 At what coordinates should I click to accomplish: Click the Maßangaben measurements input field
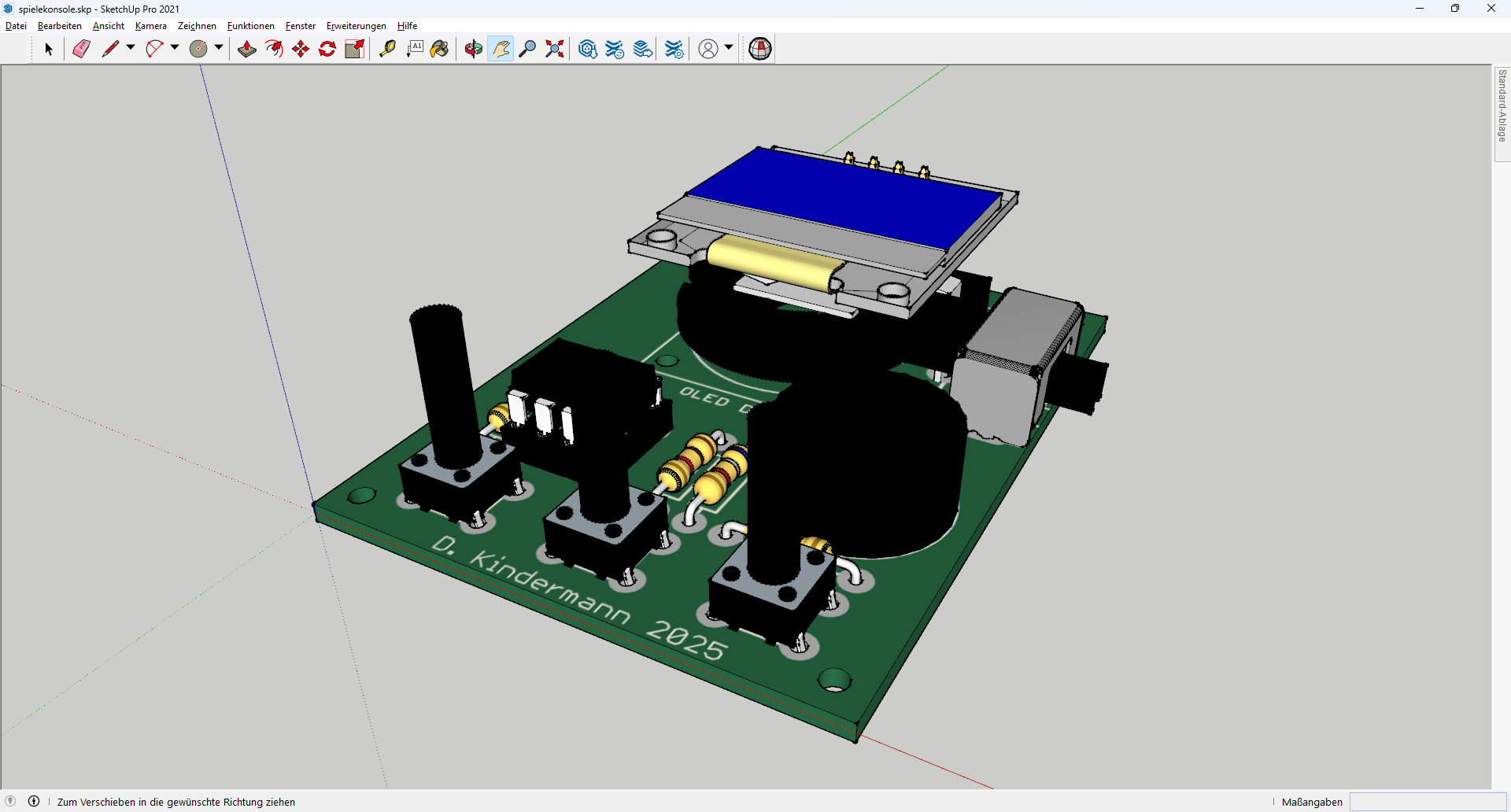tap(1428, 802)
